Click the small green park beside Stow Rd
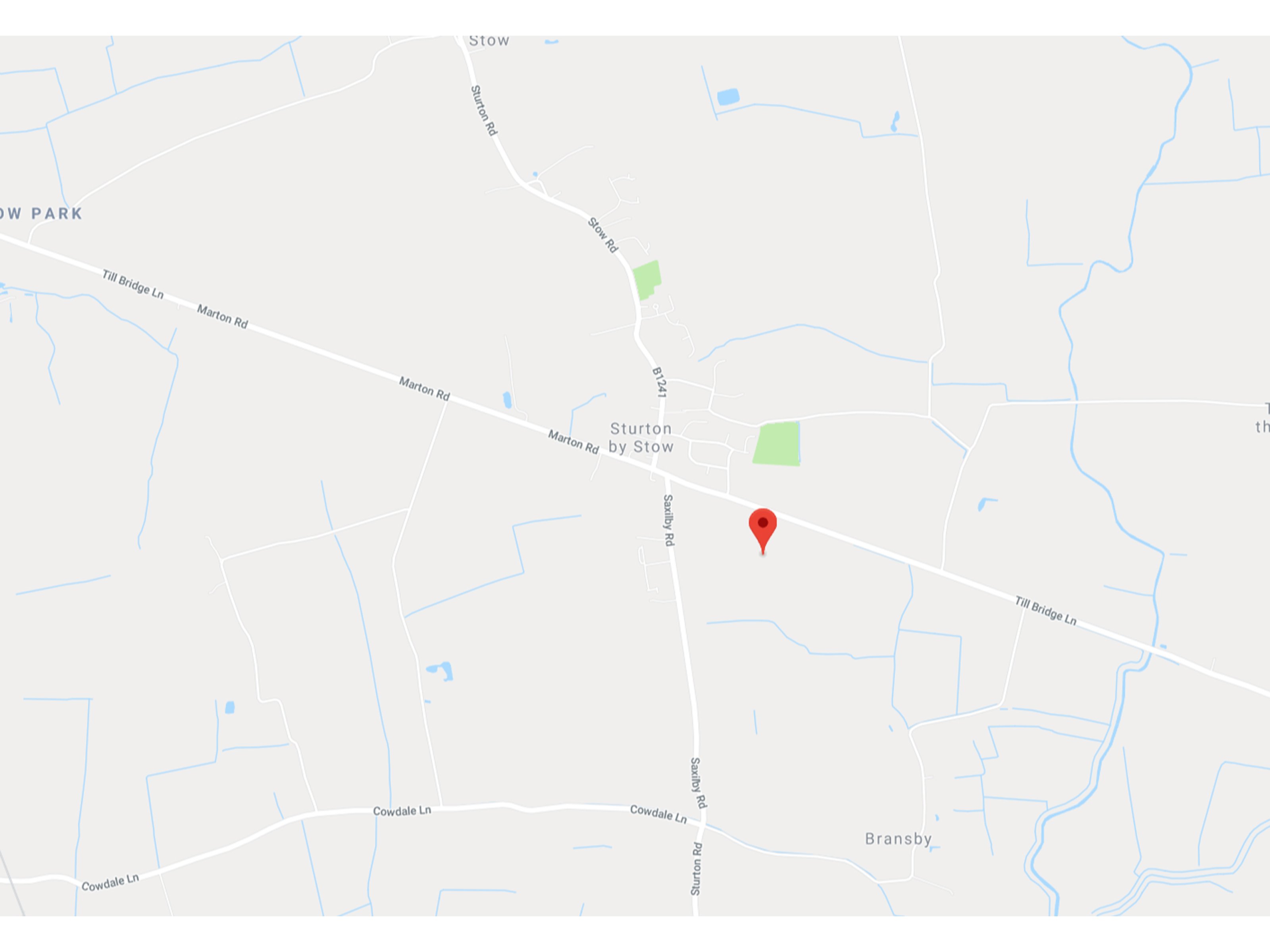The image size is (1270, 952). pos(647,280)
